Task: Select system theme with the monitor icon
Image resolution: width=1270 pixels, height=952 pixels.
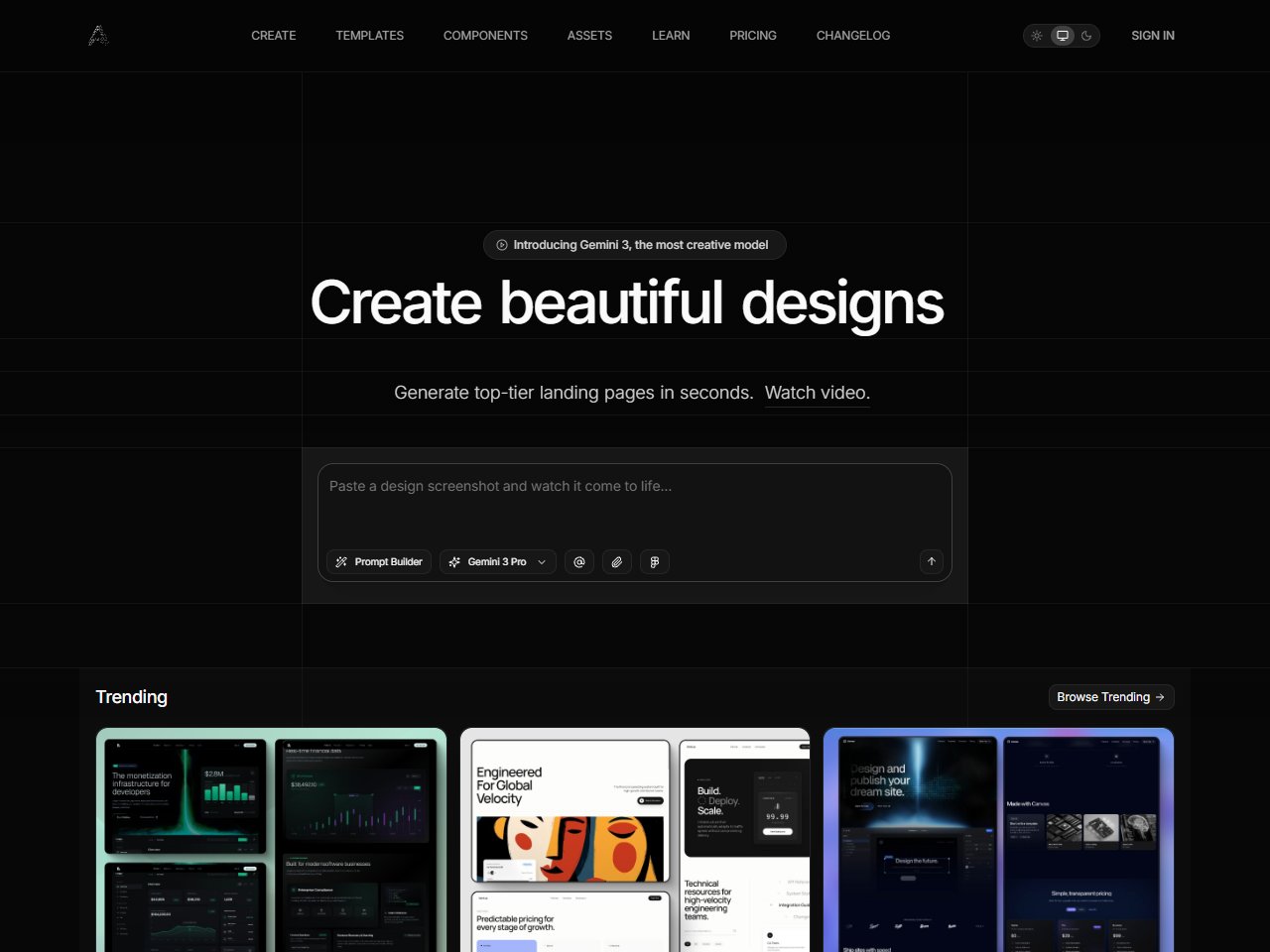Action: tap(1062, 35)
